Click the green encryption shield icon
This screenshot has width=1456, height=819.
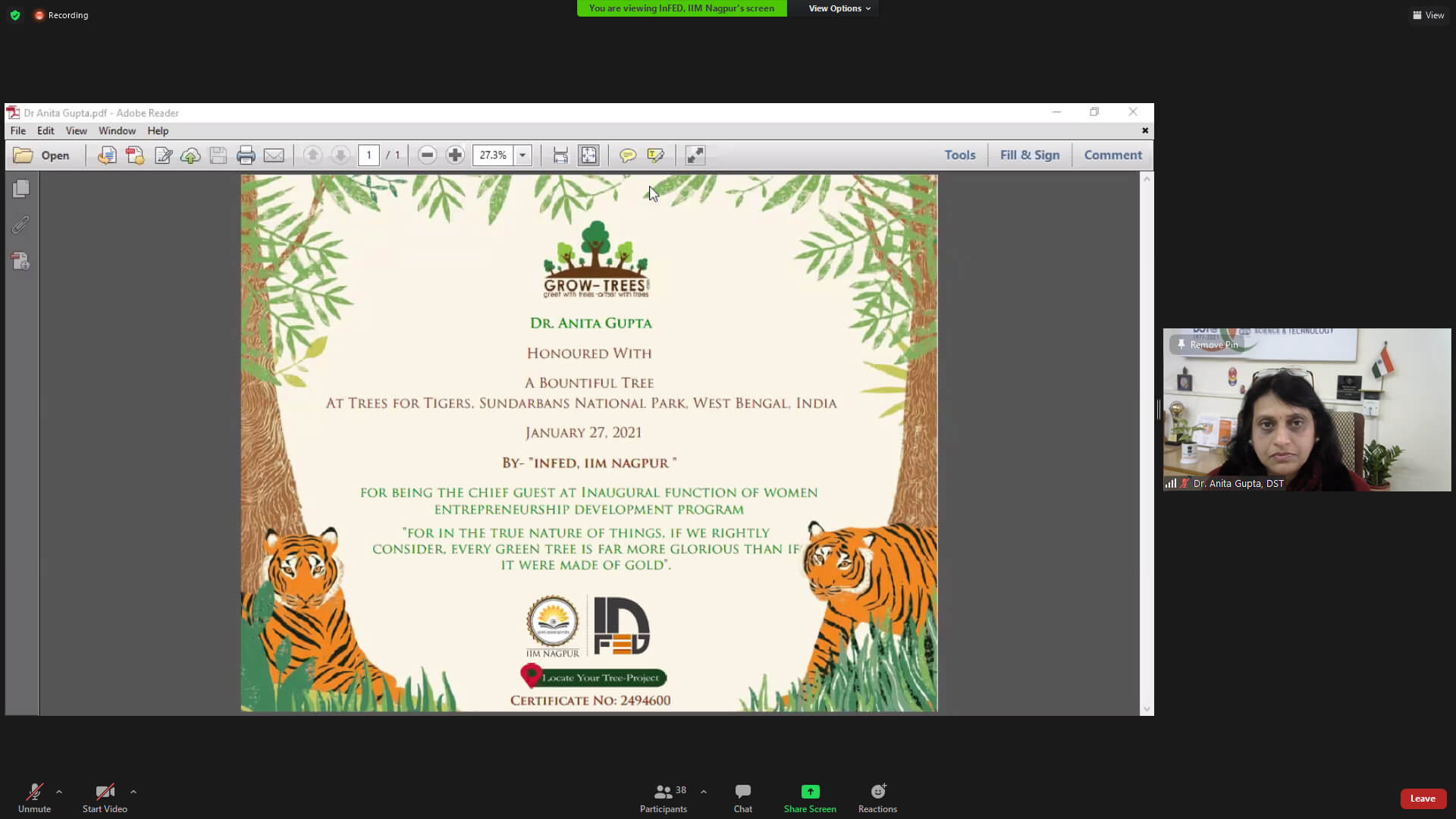click(15, 15)
